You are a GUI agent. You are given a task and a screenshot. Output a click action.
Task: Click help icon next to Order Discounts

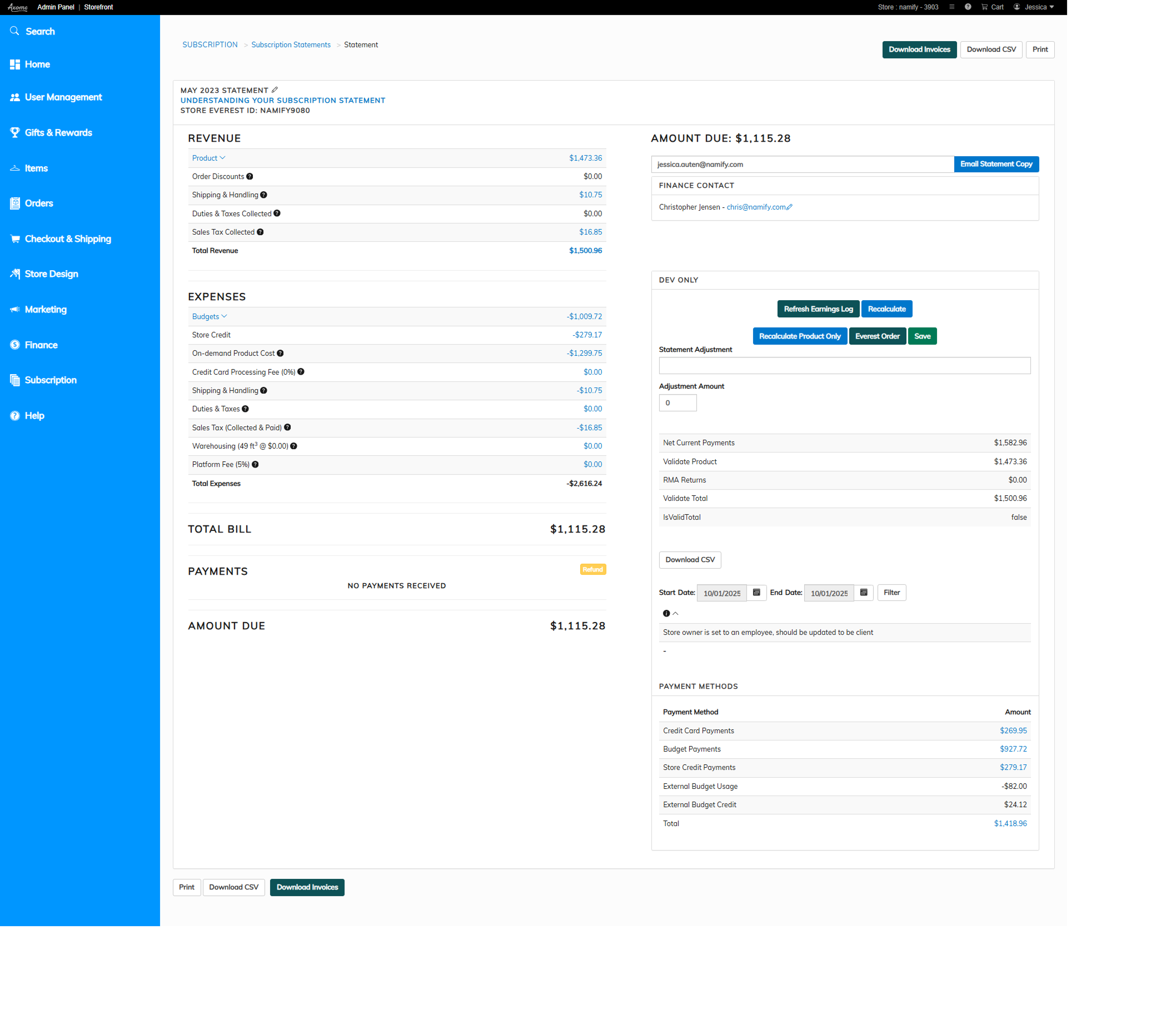click(250, 177)
